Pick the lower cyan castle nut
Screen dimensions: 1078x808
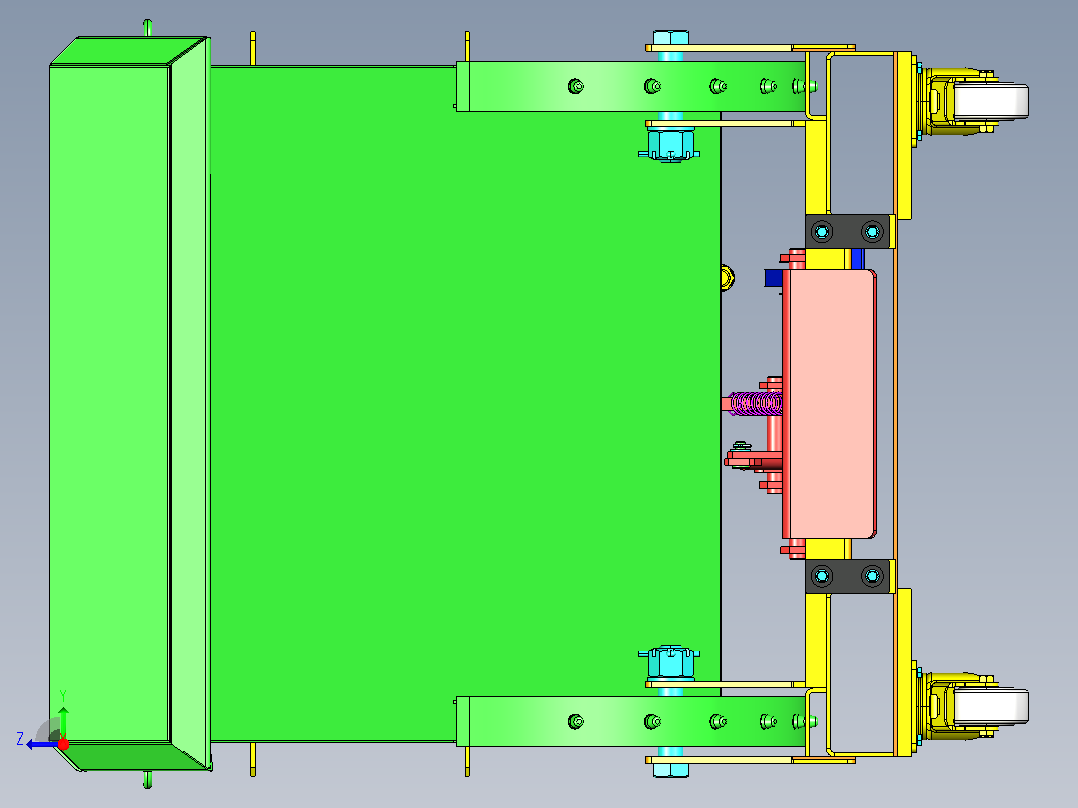(x=669, y=662)
